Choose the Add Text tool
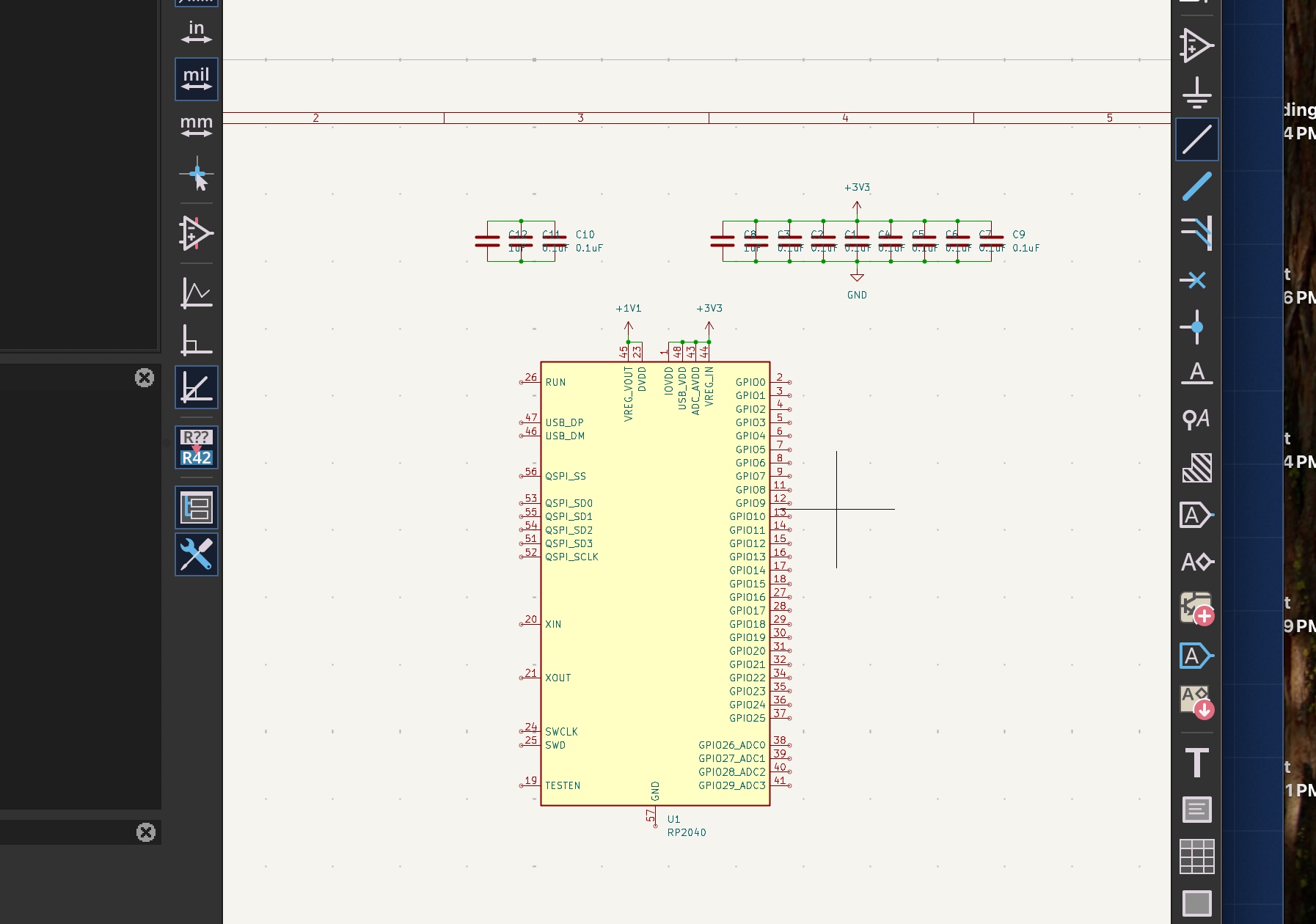 [x=1196, y=763]
